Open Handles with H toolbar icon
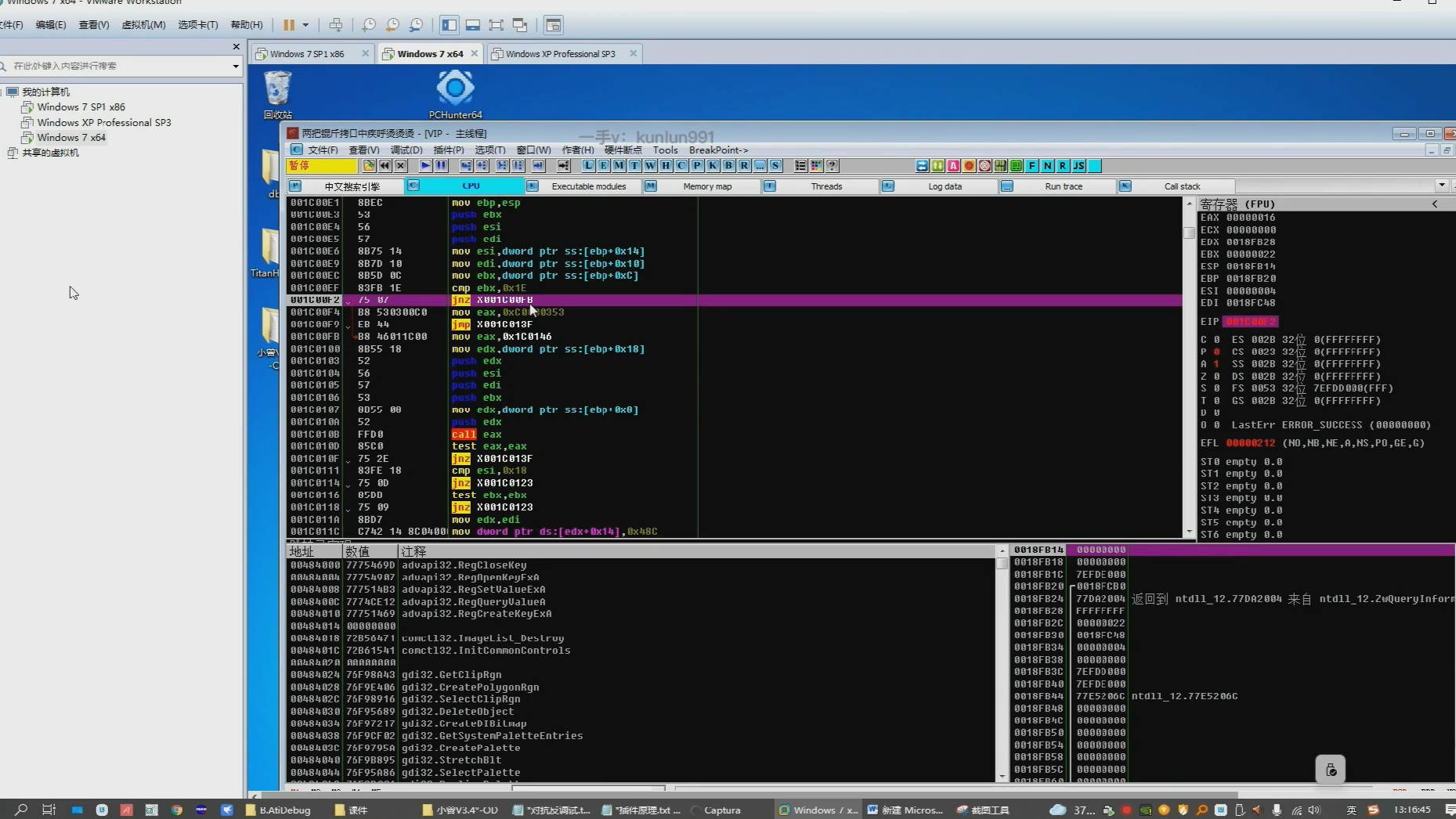 click(x=666, y=166)
